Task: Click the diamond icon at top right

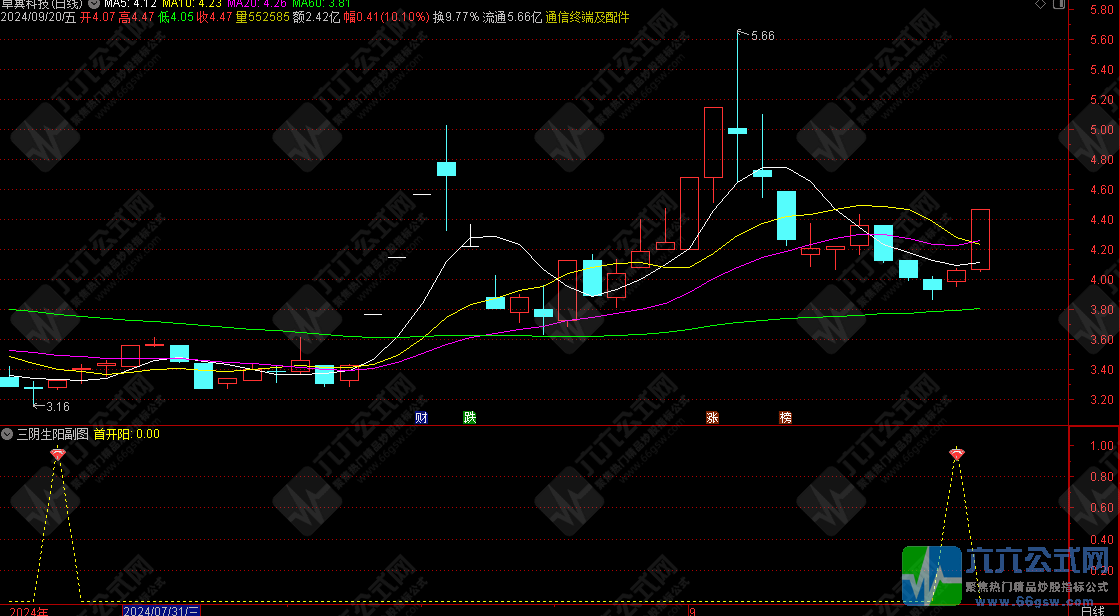Action: point(1041,5)
